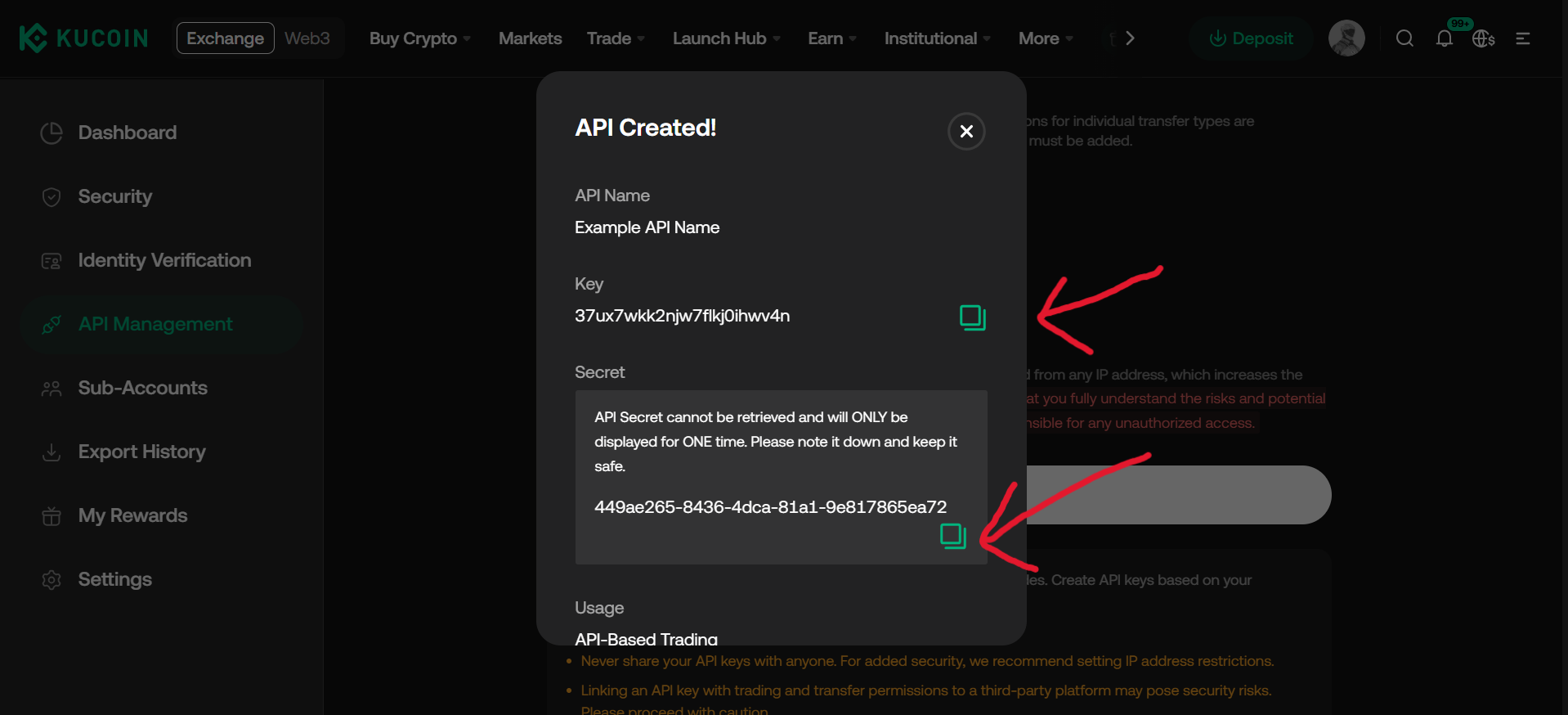The image size is (1568, 715).
Task: Open the Markets menu item
Action: click(x=531, y=38)
